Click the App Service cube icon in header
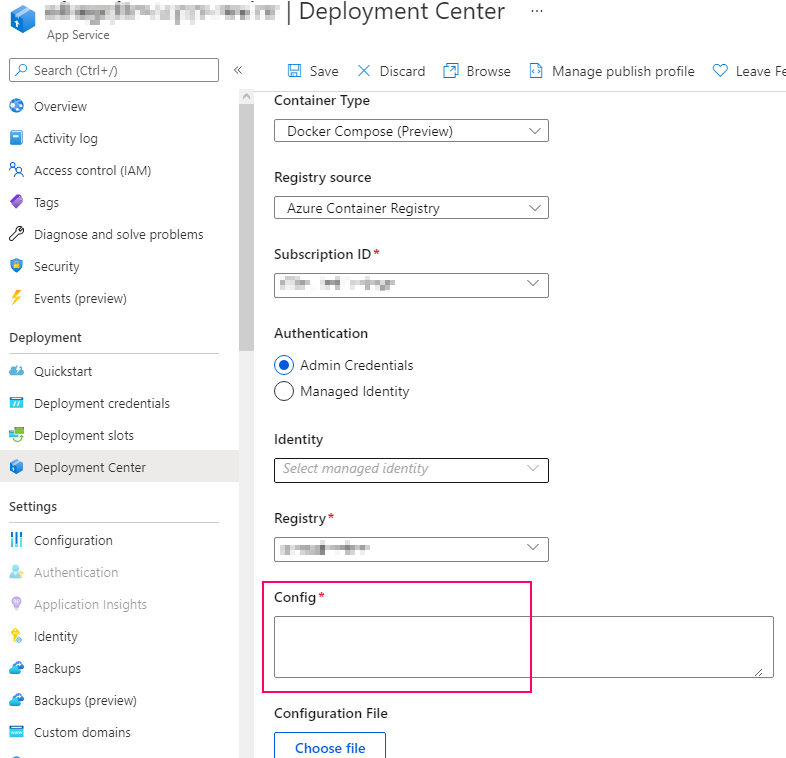Viewport: 786px width, 758px height. tap(23, 20)
